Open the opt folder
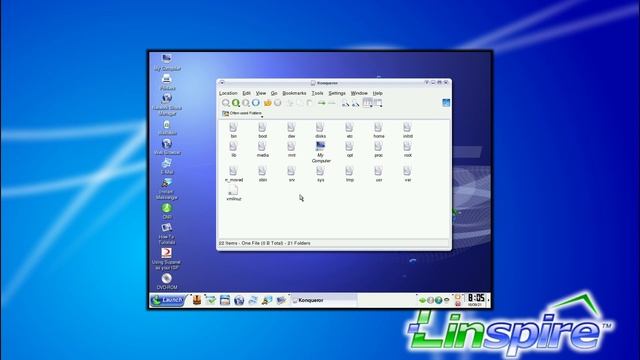This screenshot has width=640, height=360. click(x=349, y=149)
